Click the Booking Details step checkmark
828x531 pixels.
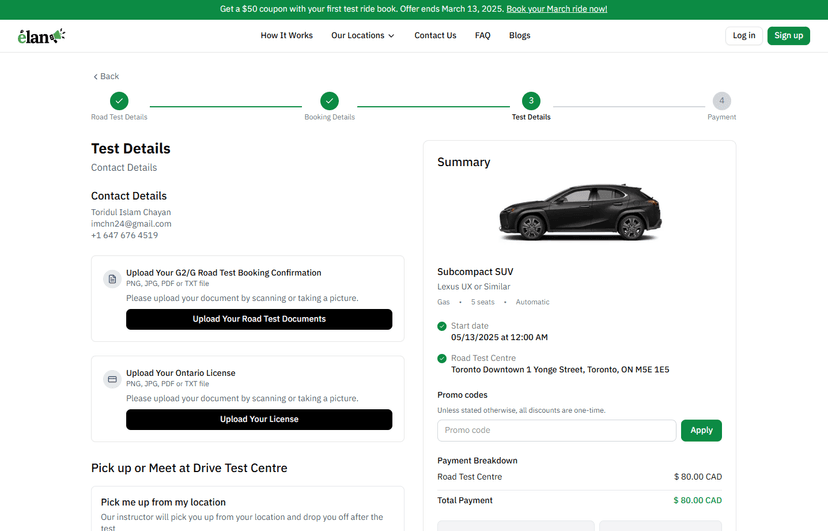(x=330, y=100)
